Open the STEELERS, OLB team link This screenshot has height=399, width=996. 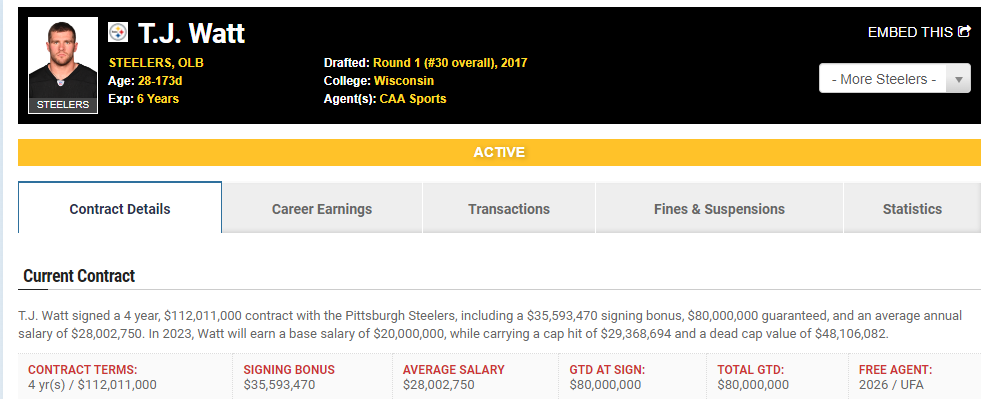[x=156, y=63]
